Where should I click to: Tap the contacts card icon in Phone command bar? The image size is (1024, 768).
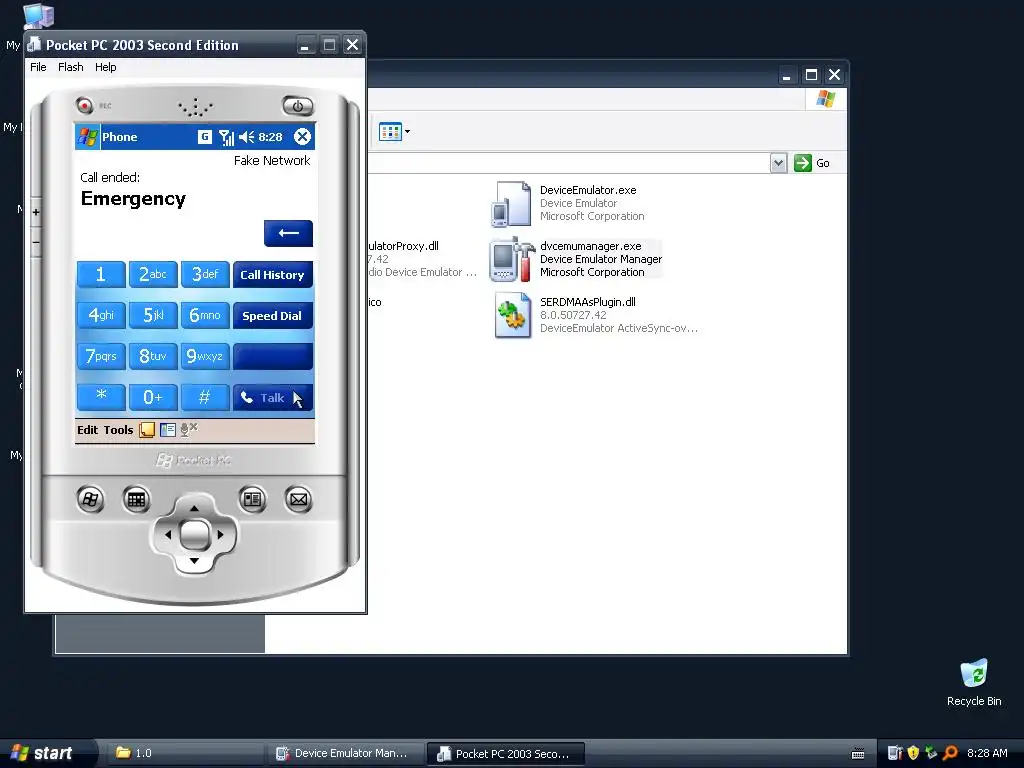click(x=168, y=430)
